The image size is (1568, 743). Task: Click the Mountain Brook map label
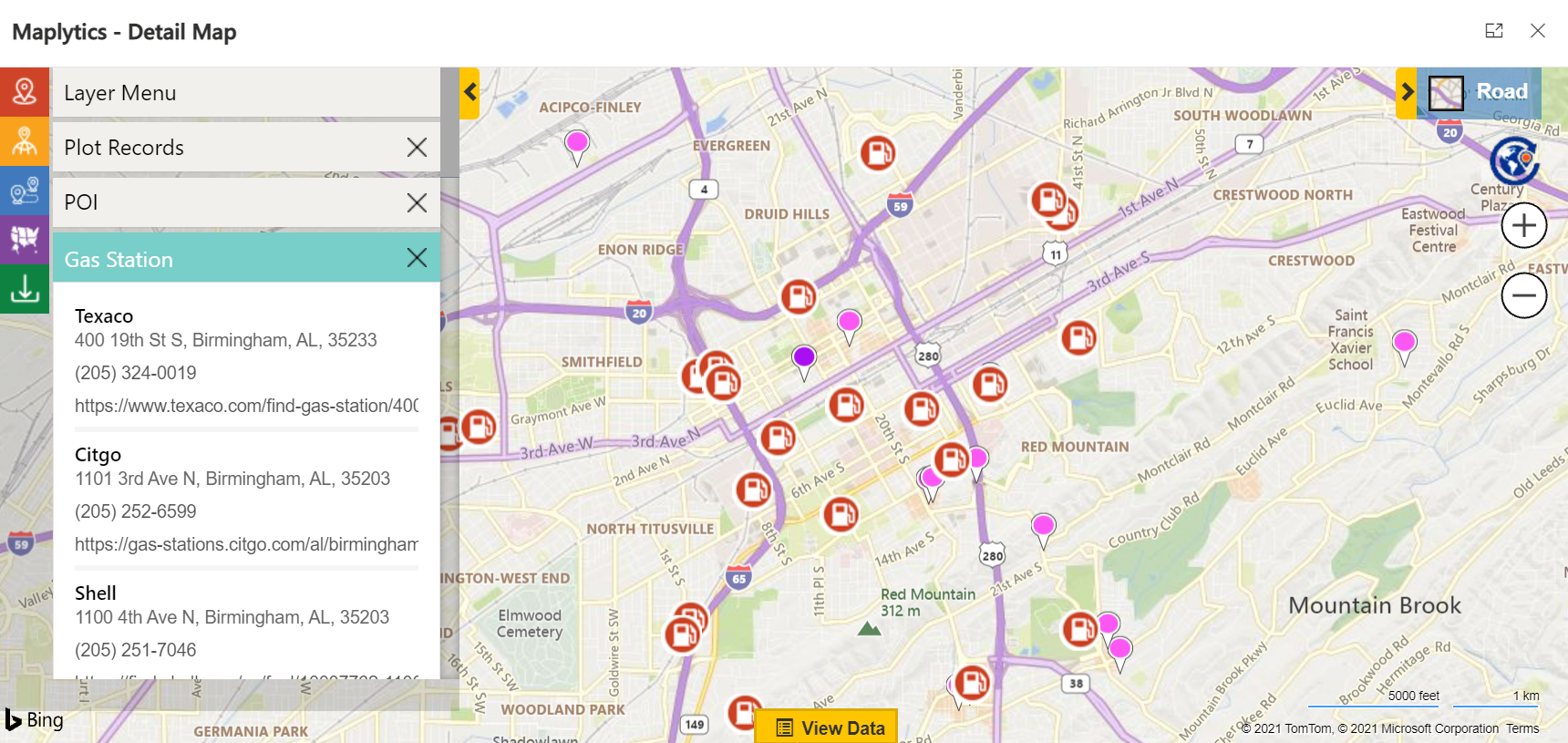tap(1375, 605)
